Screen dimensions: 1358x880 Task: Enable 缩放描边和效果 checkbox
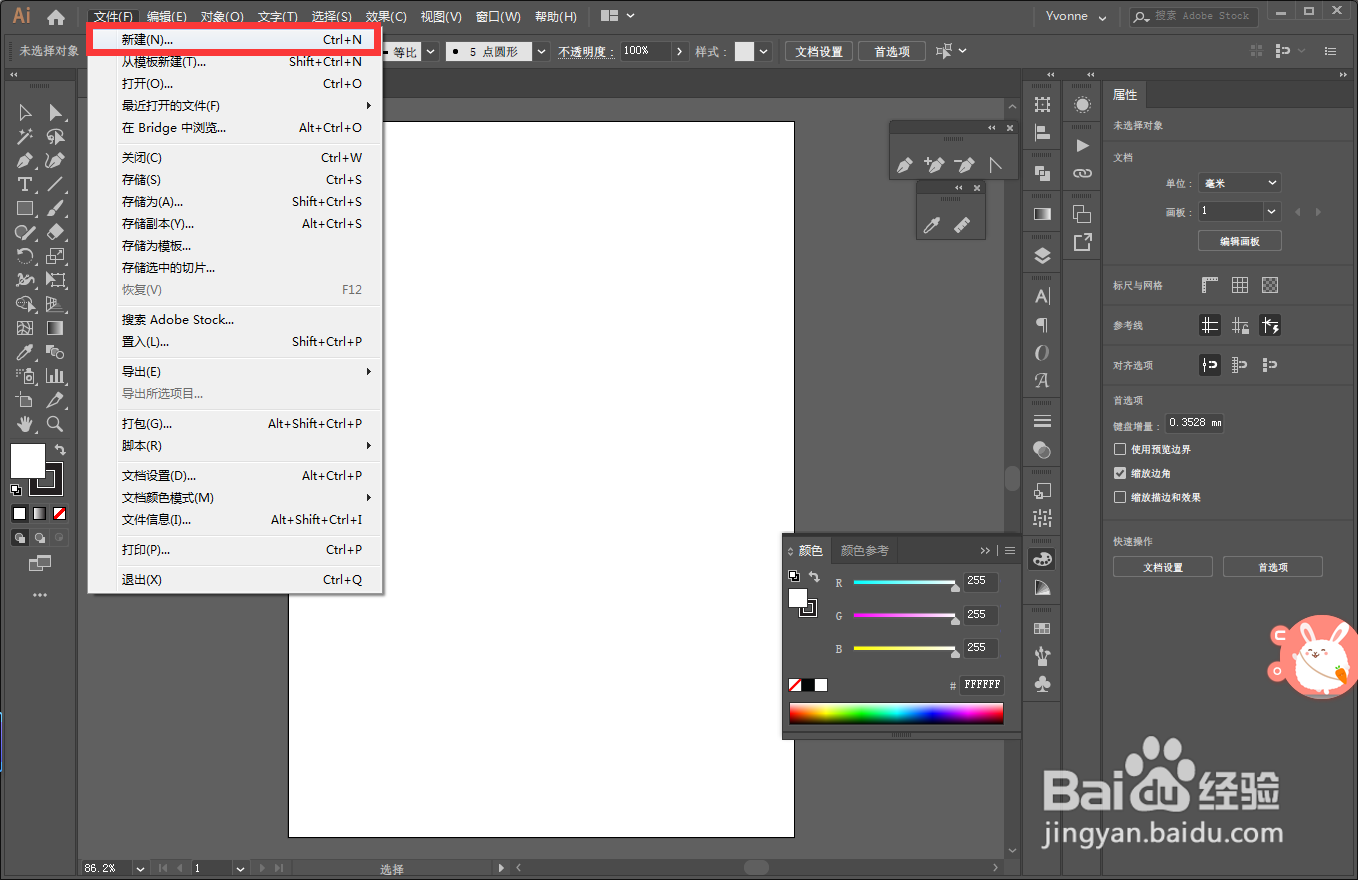click(1120, 497)
